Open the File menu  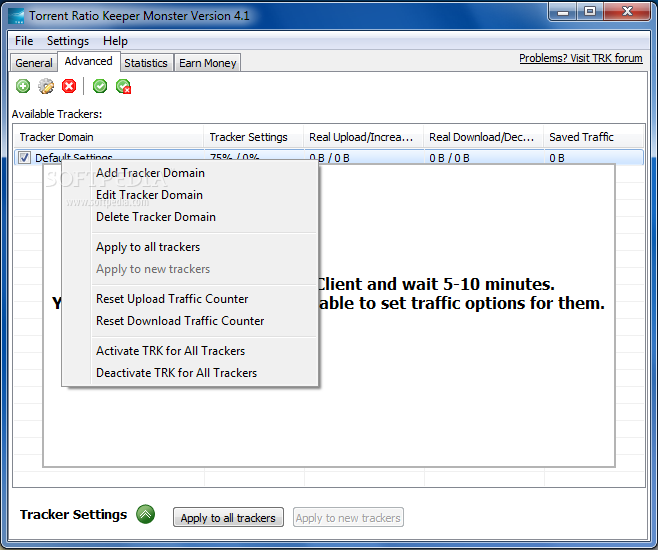pyautogui.click(x=24, y=41)
